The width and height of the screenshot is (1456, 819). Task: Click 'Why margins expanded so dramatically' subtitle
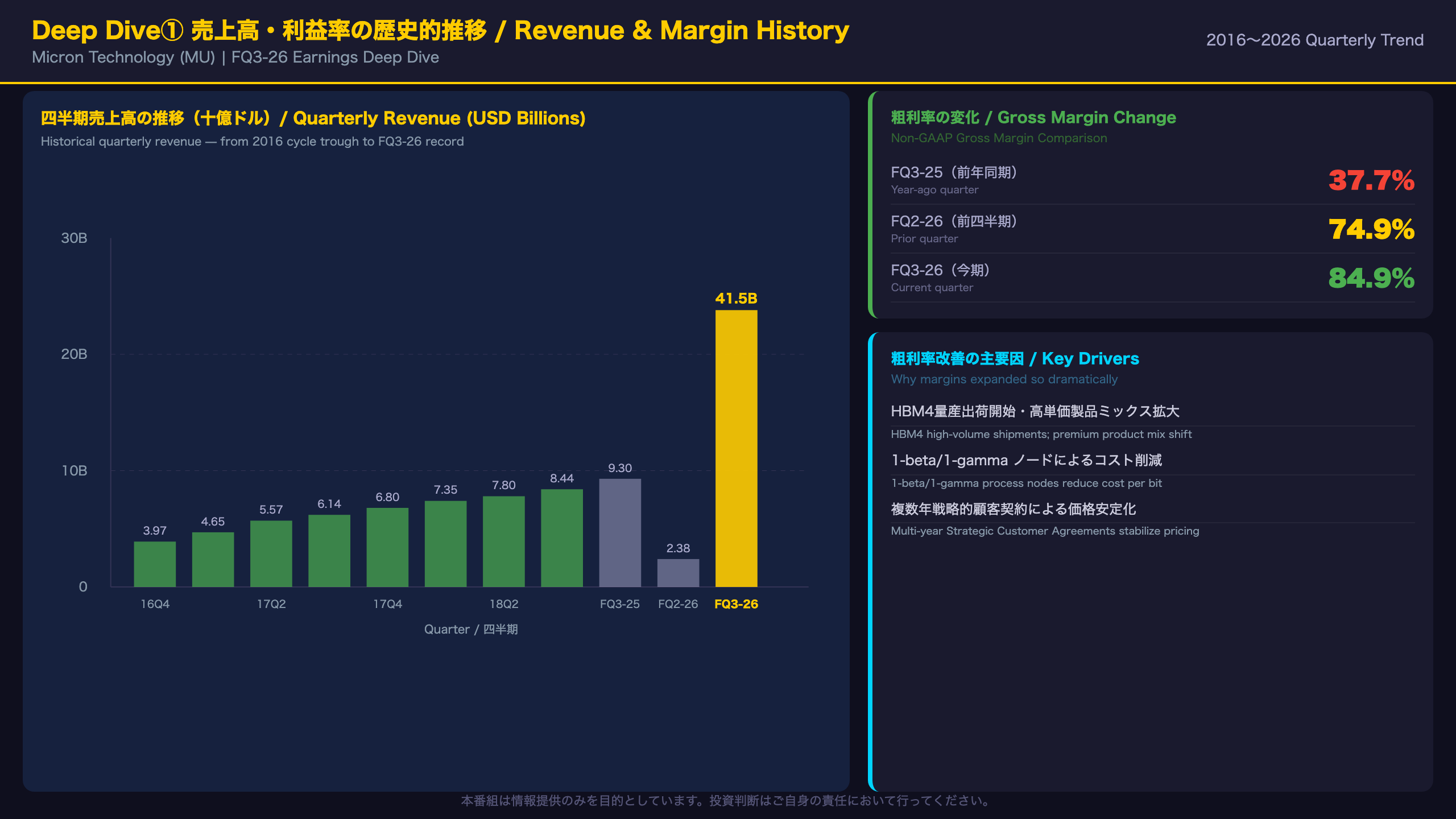[1004, 379]
